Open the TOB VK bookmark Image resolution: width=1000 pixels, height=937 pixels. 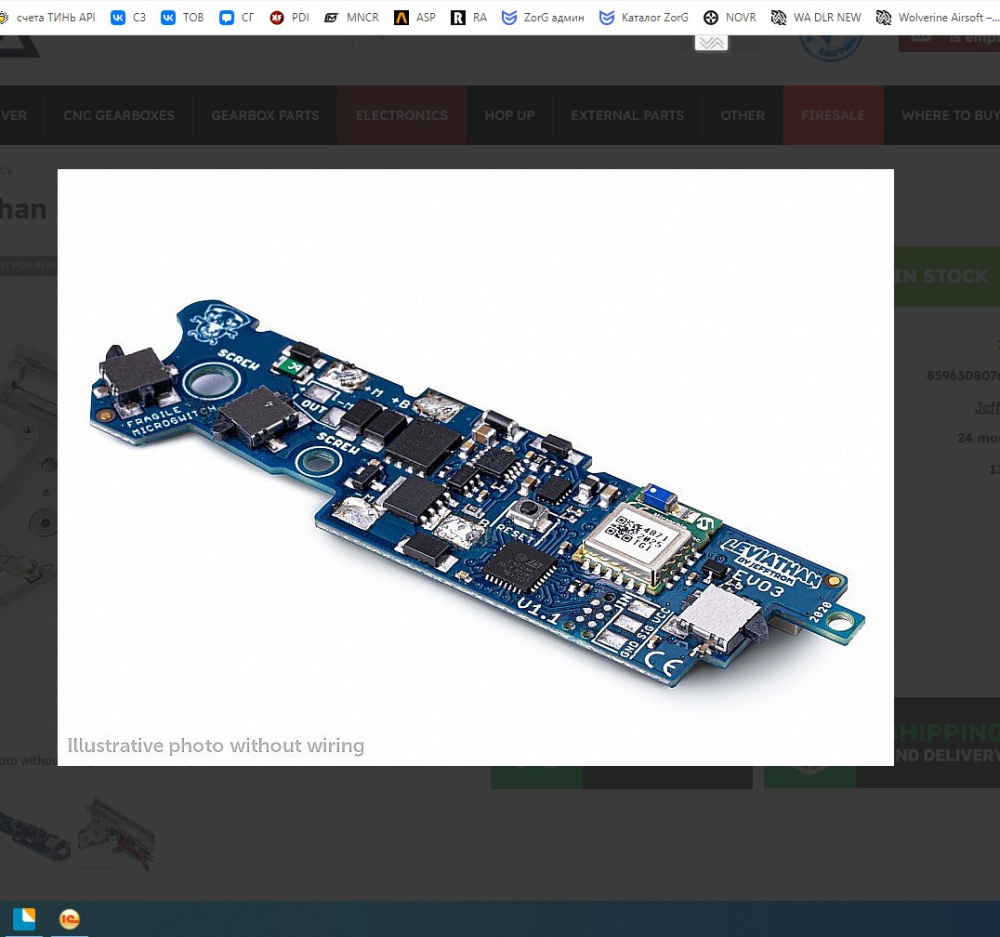(182, 17)
